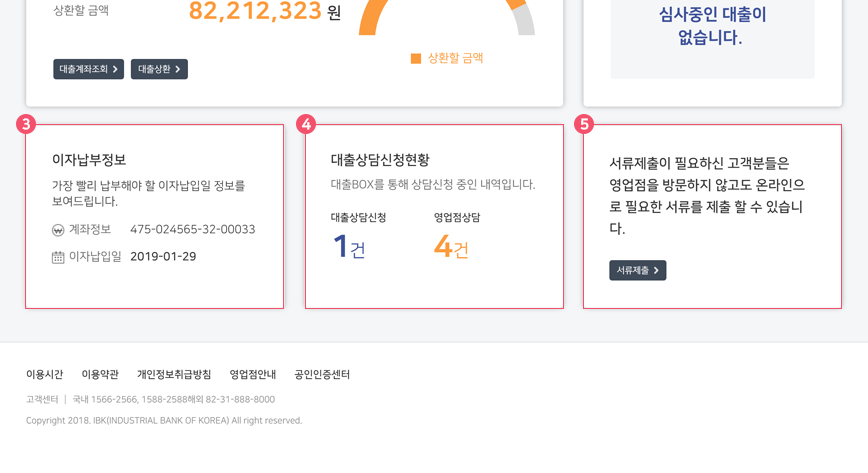Click the orange 상환할 금액 legend square
Image resolution: width=868 pixels, height=473 pixels.
click(416, 59)
